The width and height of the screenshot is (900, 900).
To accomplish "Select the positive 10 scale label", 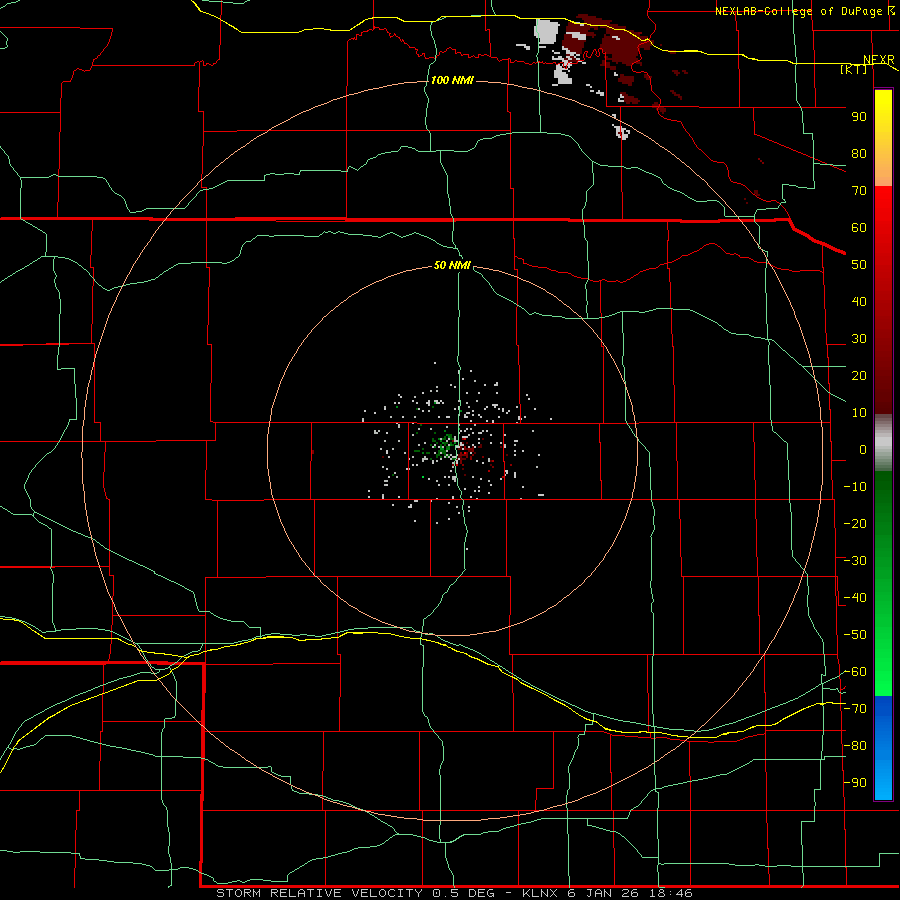I will coord(859,413).
